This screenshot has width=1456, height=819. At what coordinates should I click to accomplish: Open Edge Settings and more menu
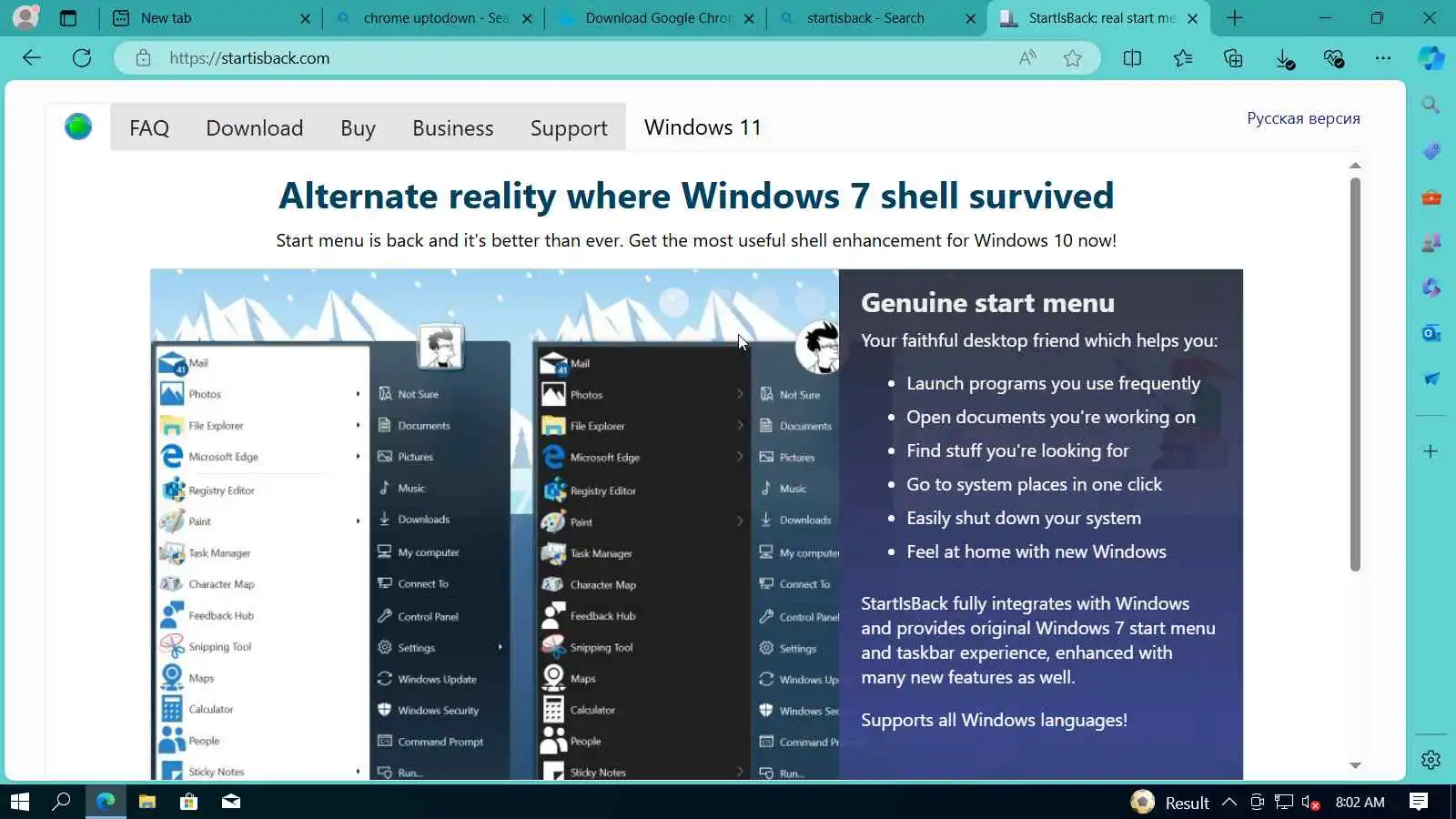point(1383,58)
